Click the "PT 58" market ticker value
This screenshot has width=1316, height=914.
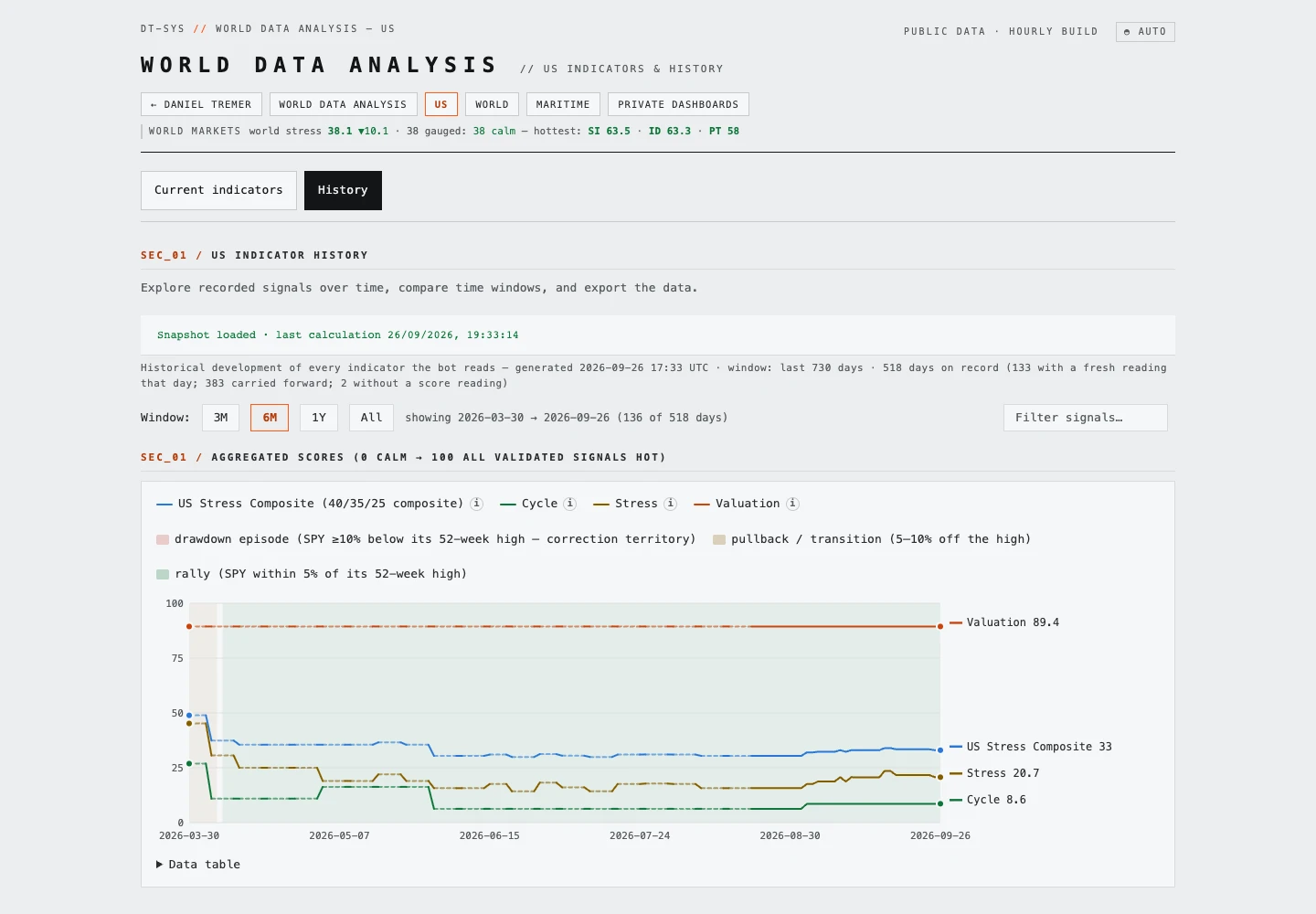pyautogui.click(x=724, y=132)
